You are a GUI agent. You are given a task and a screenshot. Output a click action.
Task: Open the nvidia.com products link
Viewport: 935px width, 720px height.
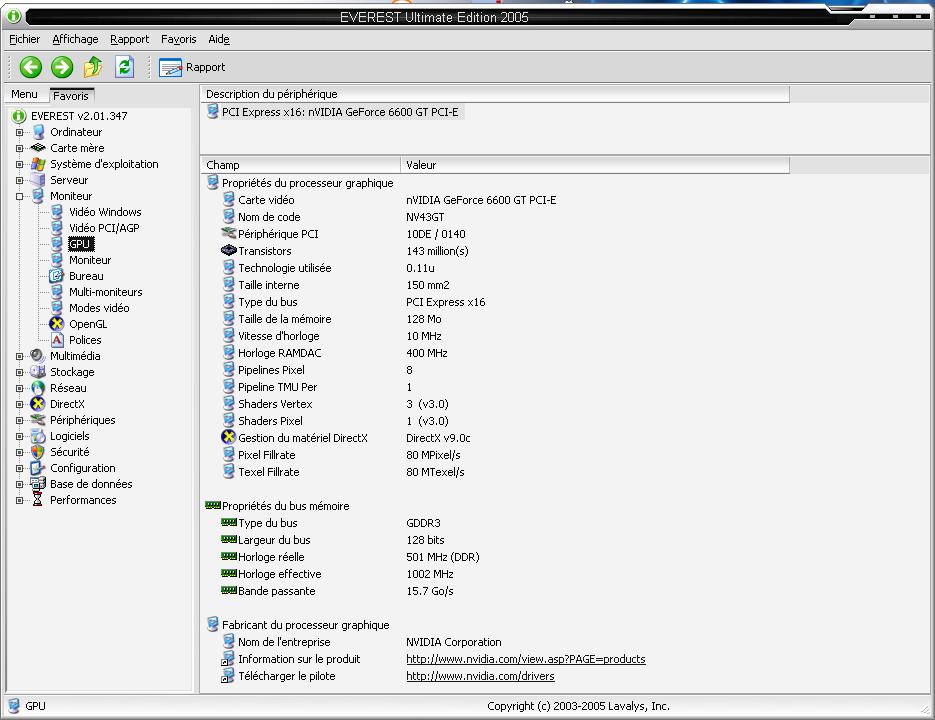525,659
